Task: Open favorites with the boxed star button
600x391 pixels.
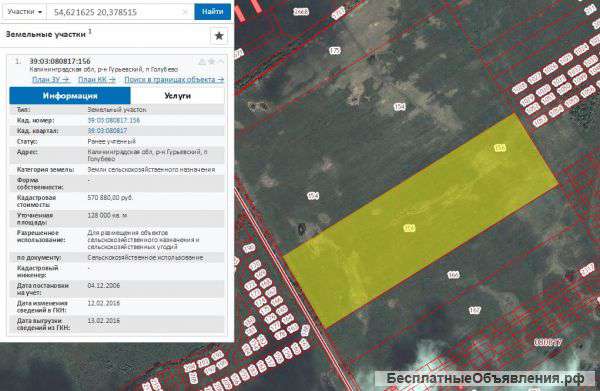Action: coord(219,36)
